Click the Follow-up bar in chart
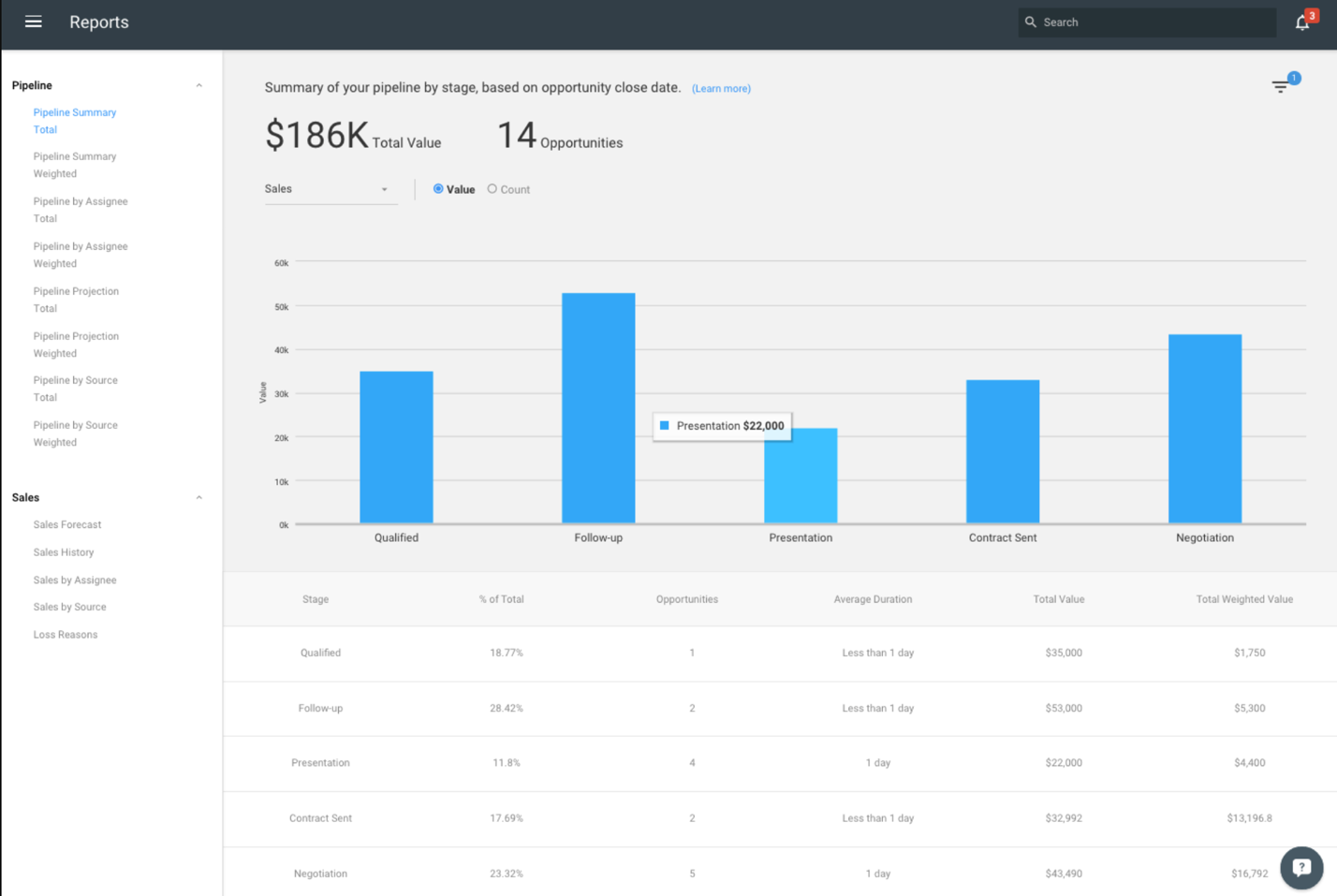 pyautogui.click(x=598, y=408)
